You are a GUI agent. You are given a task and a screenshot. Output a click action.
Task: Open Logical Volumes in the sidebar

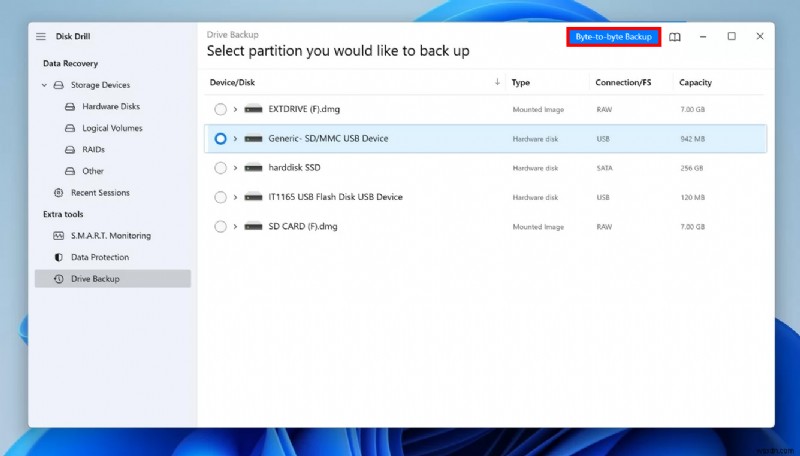(112, 128)
